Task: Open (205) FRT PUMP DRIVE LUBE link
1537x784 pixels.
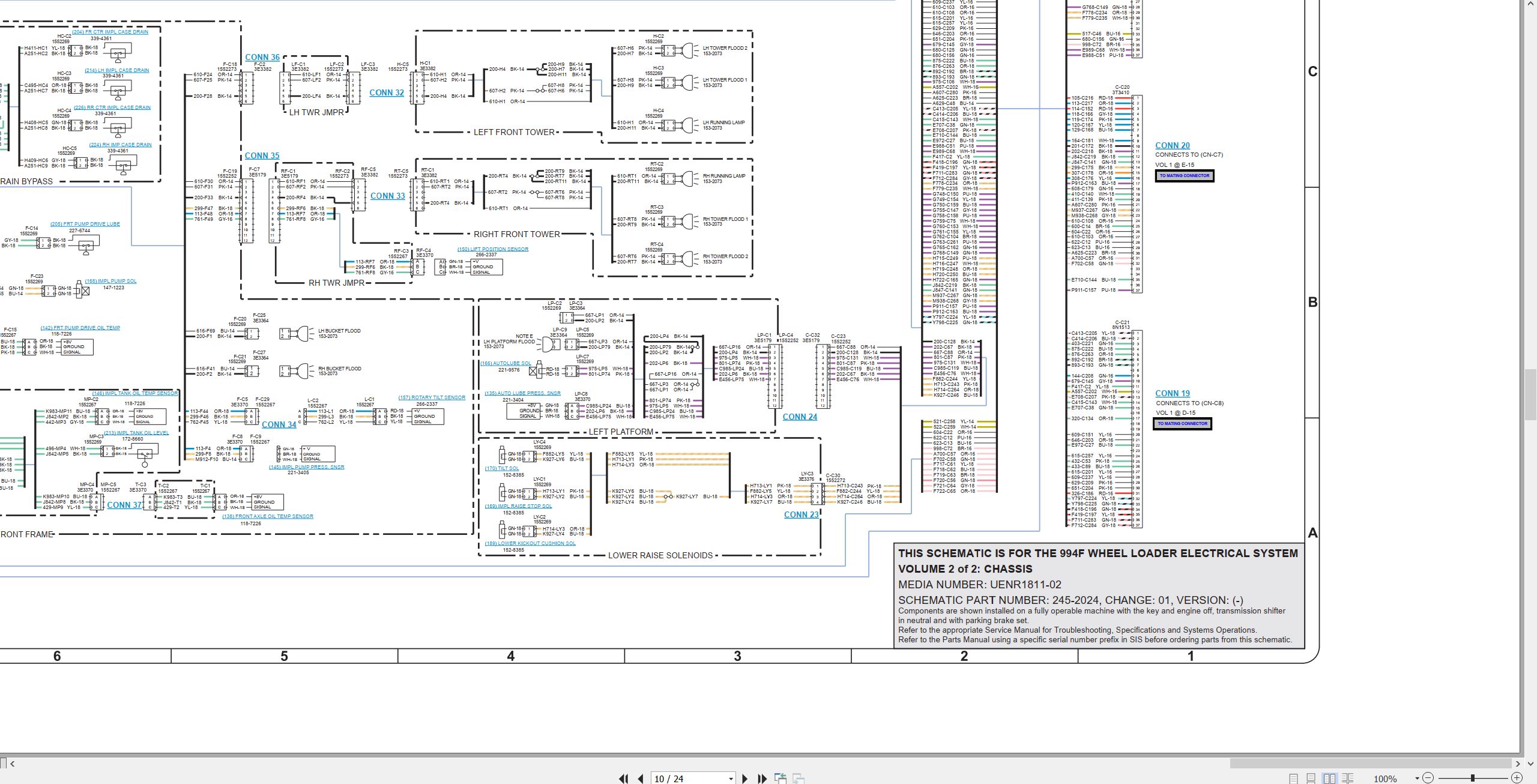Action: 85,224
